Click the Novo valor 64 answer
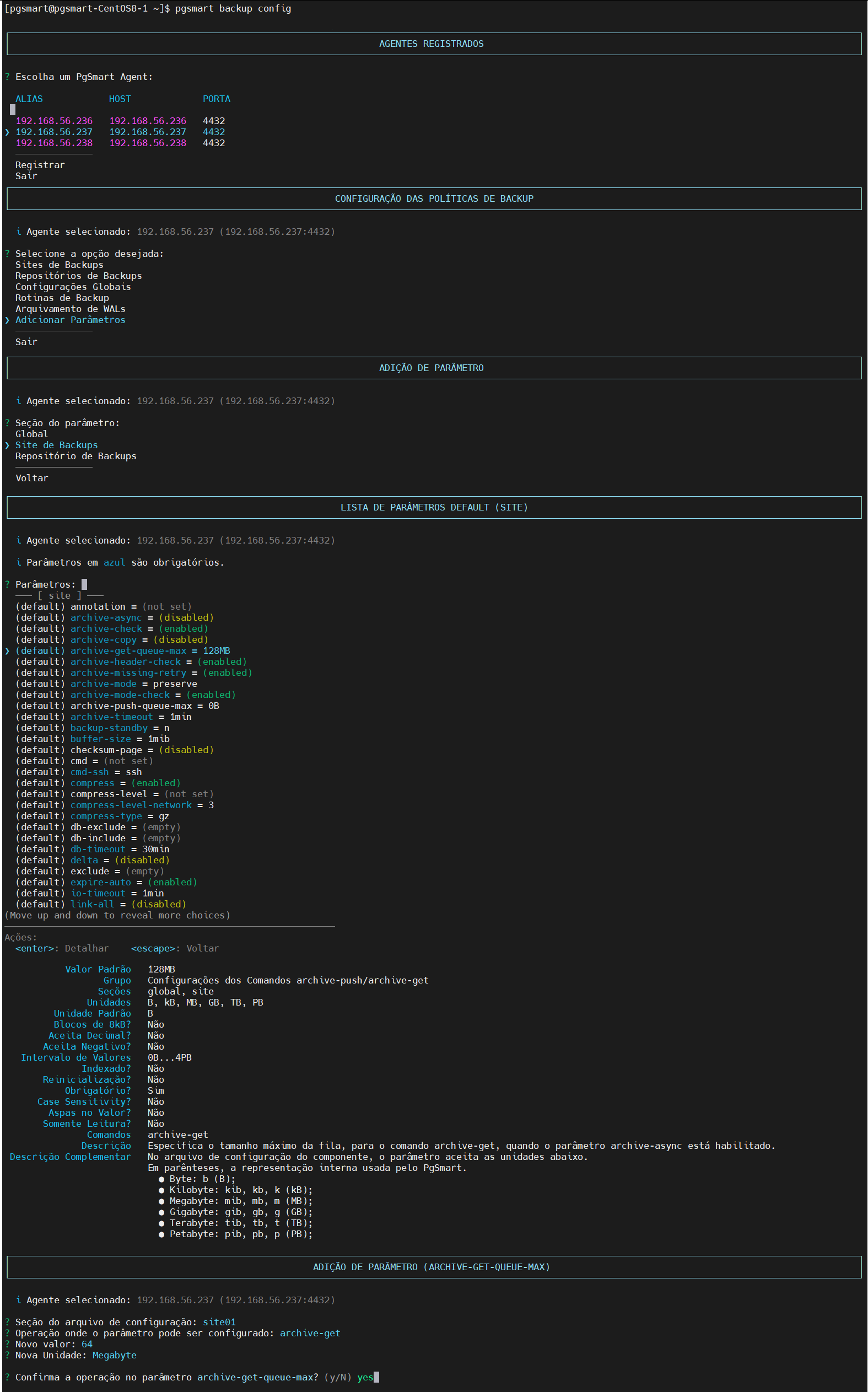 tap(87, 1344)
